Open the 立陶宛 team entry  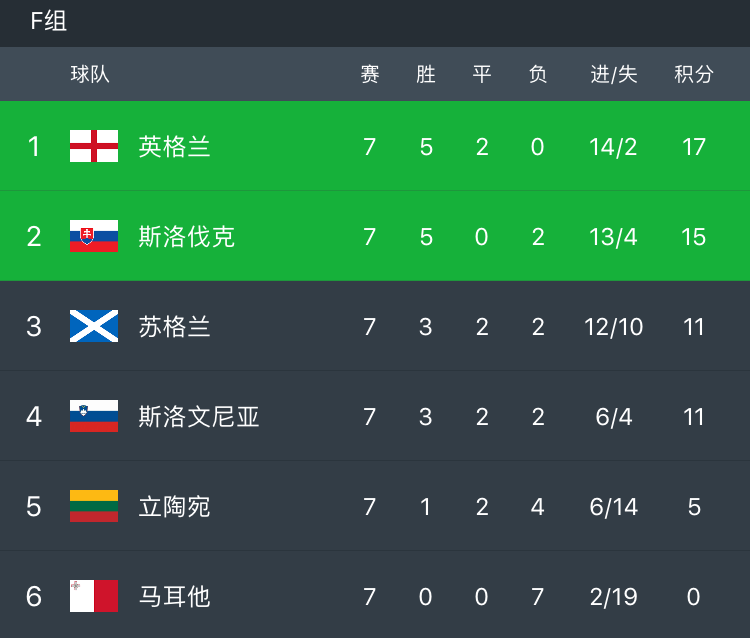tap(175, 506)
